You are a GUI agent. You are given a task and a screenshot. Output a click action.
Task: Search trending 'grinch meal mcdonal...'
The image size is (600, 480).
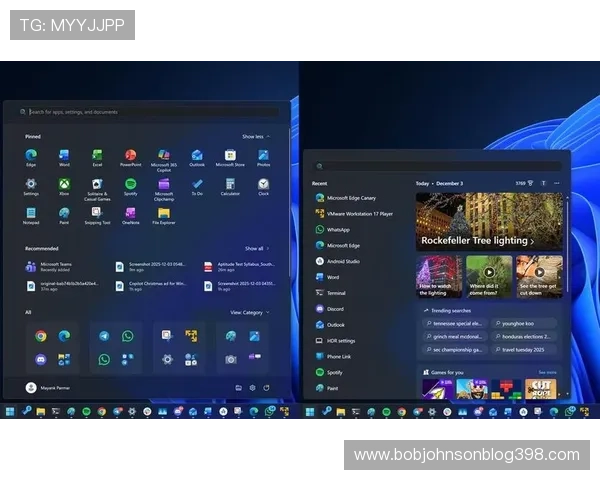455,336
